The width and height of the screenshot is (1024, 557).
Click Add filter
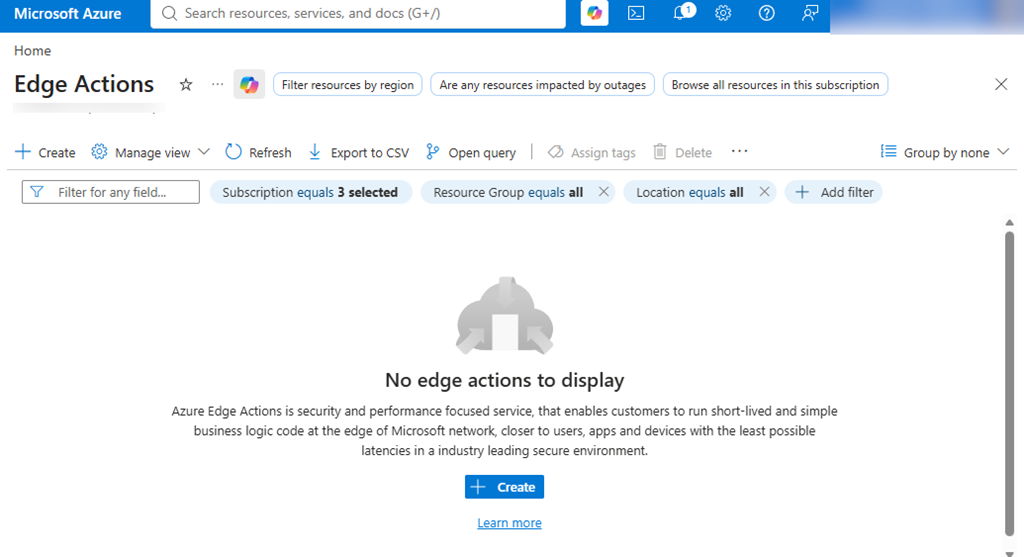[833, 192]
